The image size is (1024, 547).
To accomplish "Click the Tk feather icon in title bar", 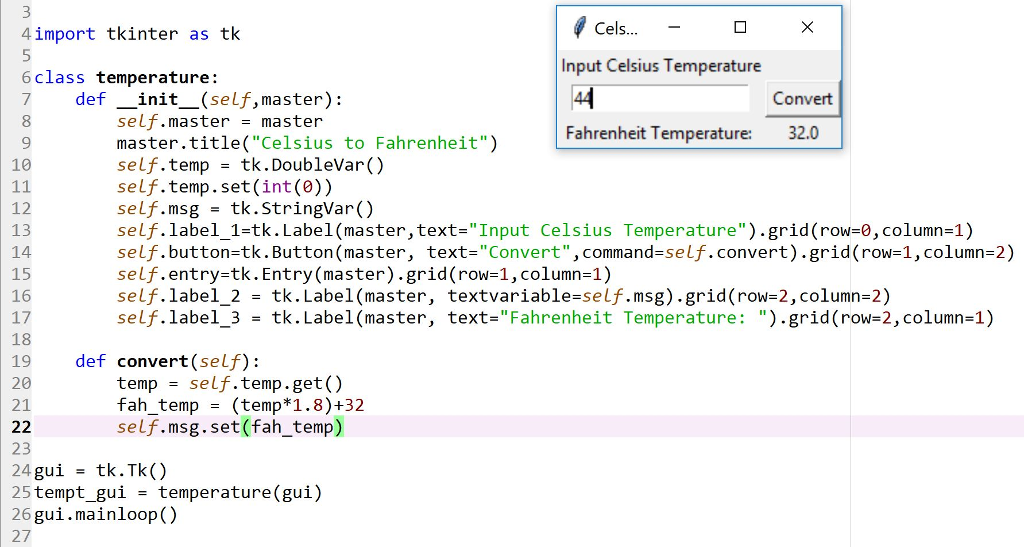I will [579, 27].
